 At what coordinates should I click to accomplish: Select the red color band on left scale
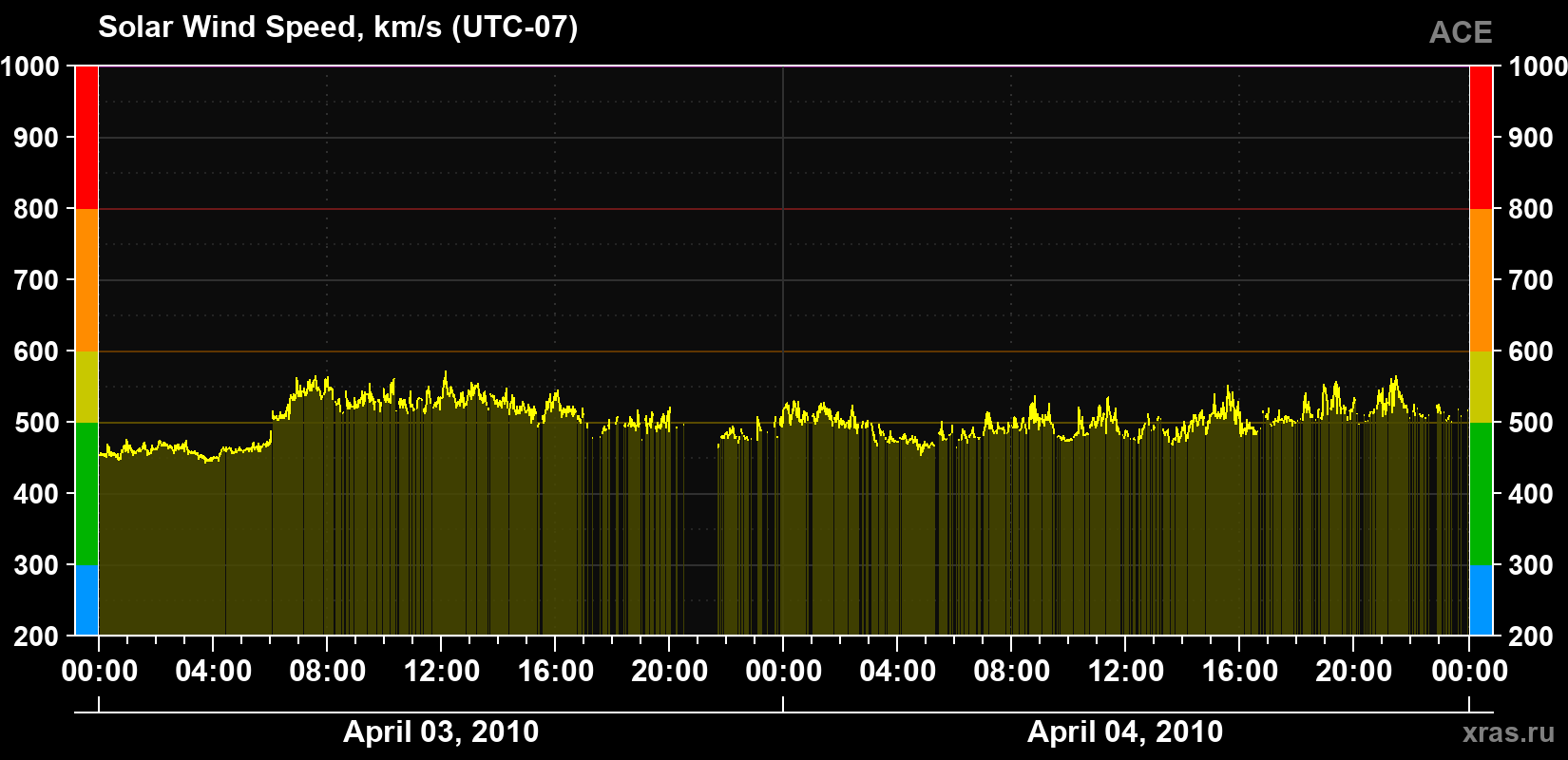[86, 138]
